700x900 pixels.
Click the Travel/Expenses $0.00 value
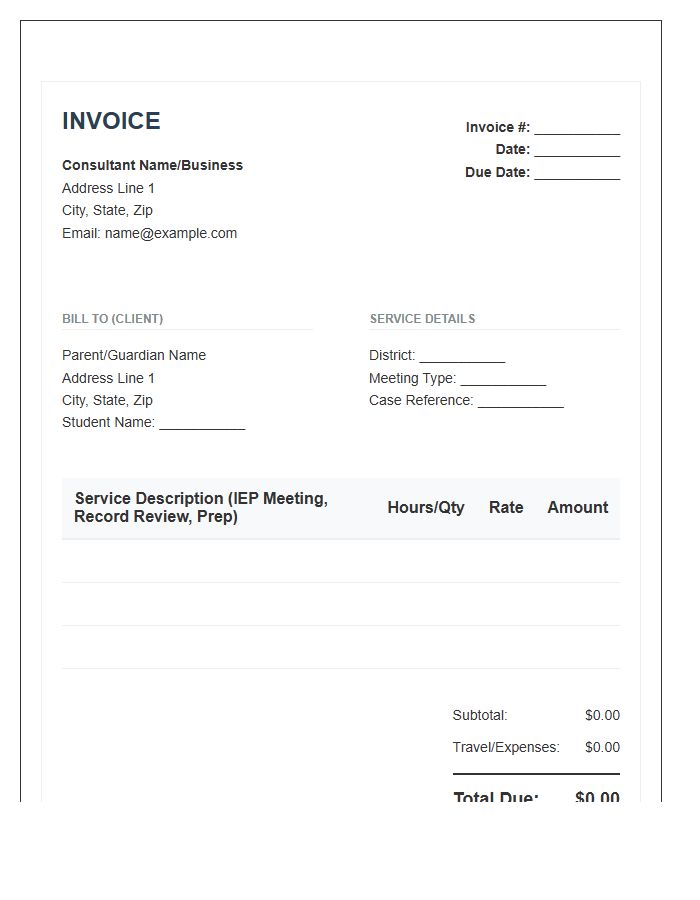602,747
